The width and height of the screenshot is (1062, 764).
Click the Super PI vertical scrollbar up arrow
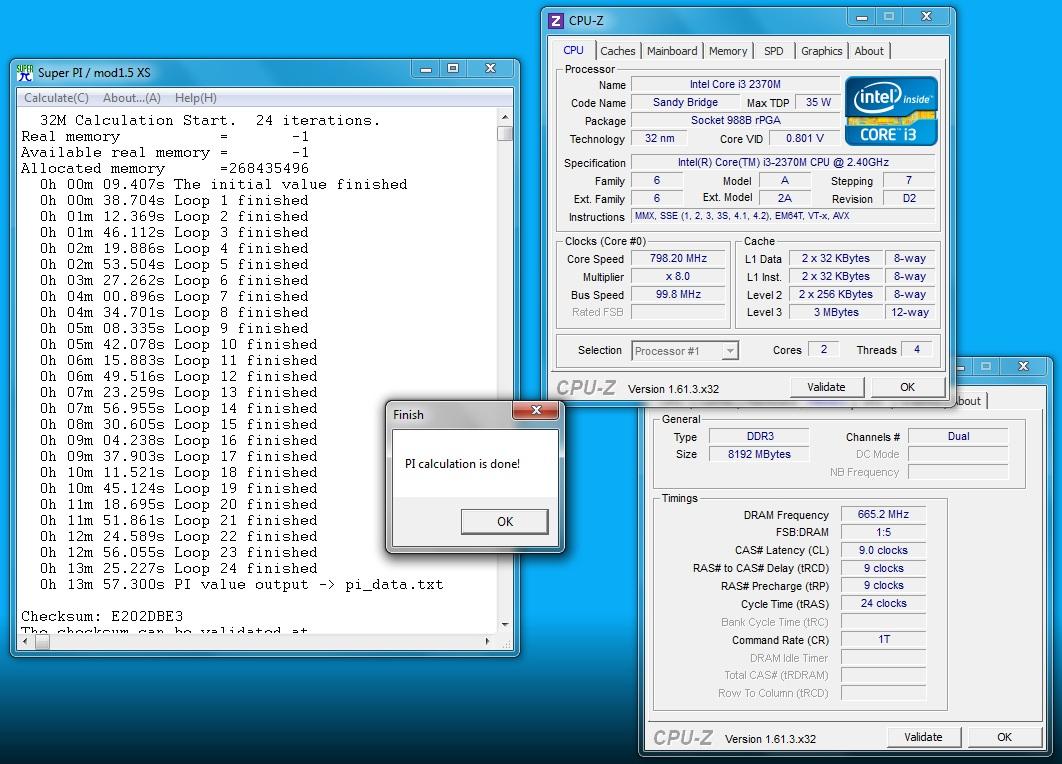coord(505,117)
